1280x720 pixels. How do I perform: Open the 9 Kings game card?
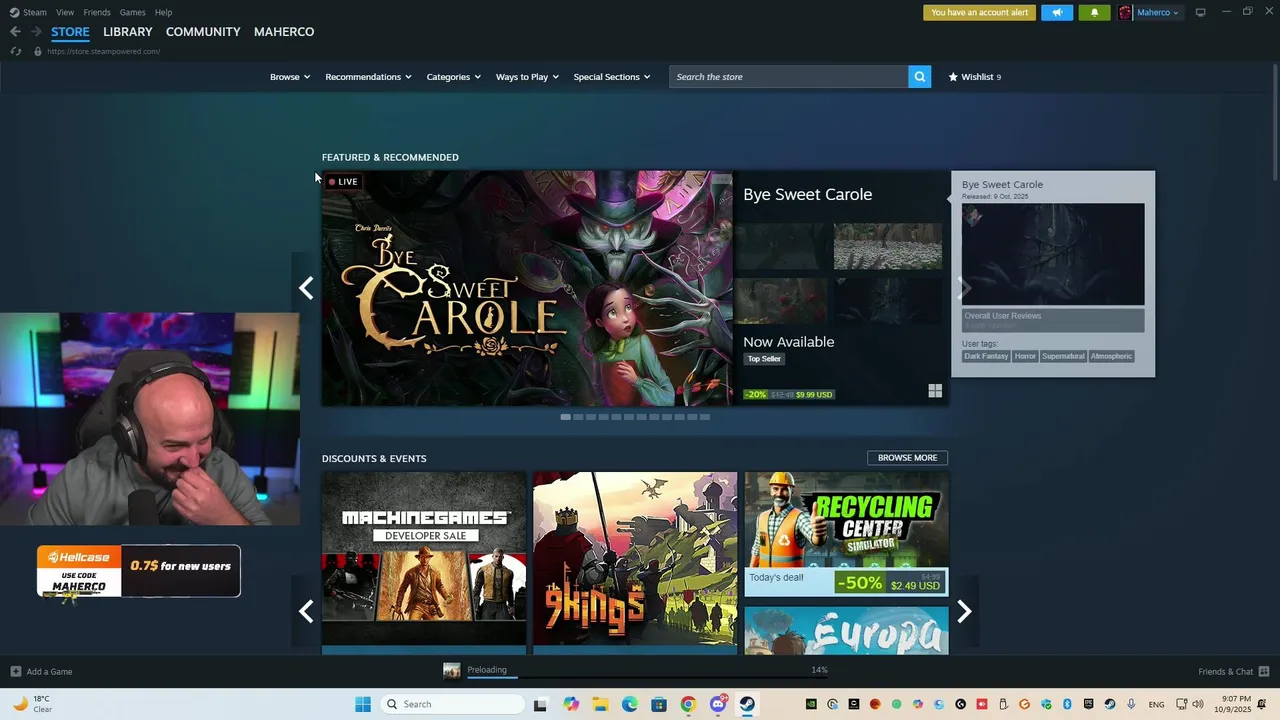click(635, 563)
